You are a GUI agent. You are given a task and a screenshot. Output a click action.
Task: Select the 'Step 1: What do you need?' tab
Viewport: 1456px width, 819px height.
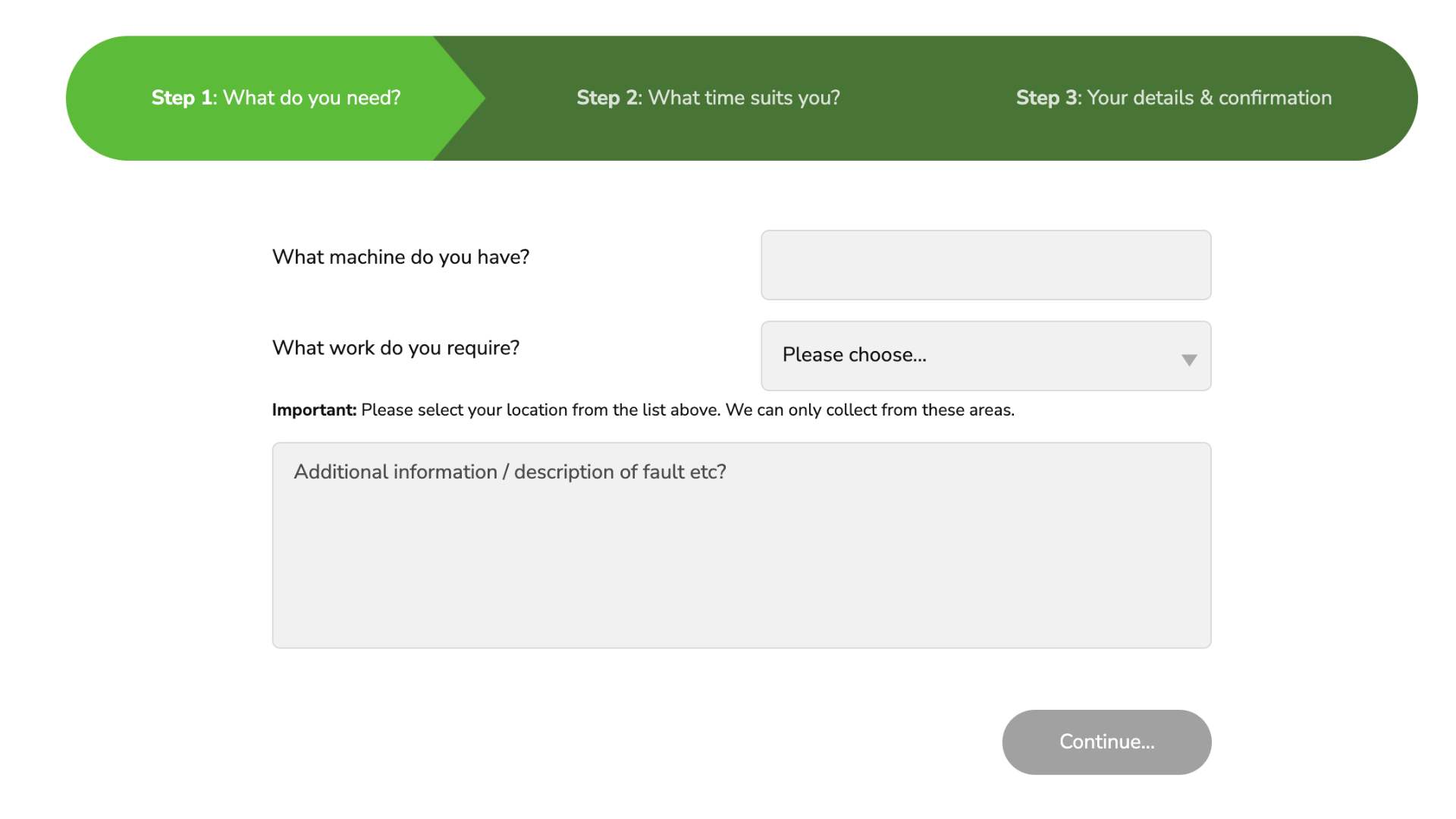coord(275,98)
